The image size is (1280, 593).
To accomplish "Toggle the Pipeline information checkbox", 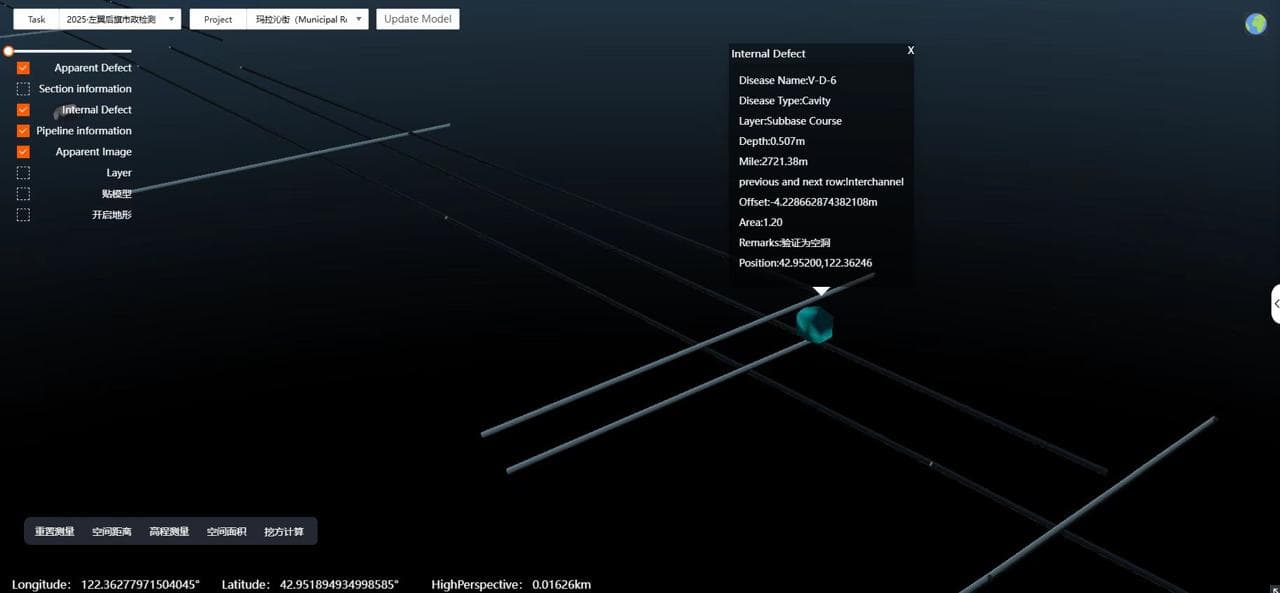I will click(x=23, y=131).
